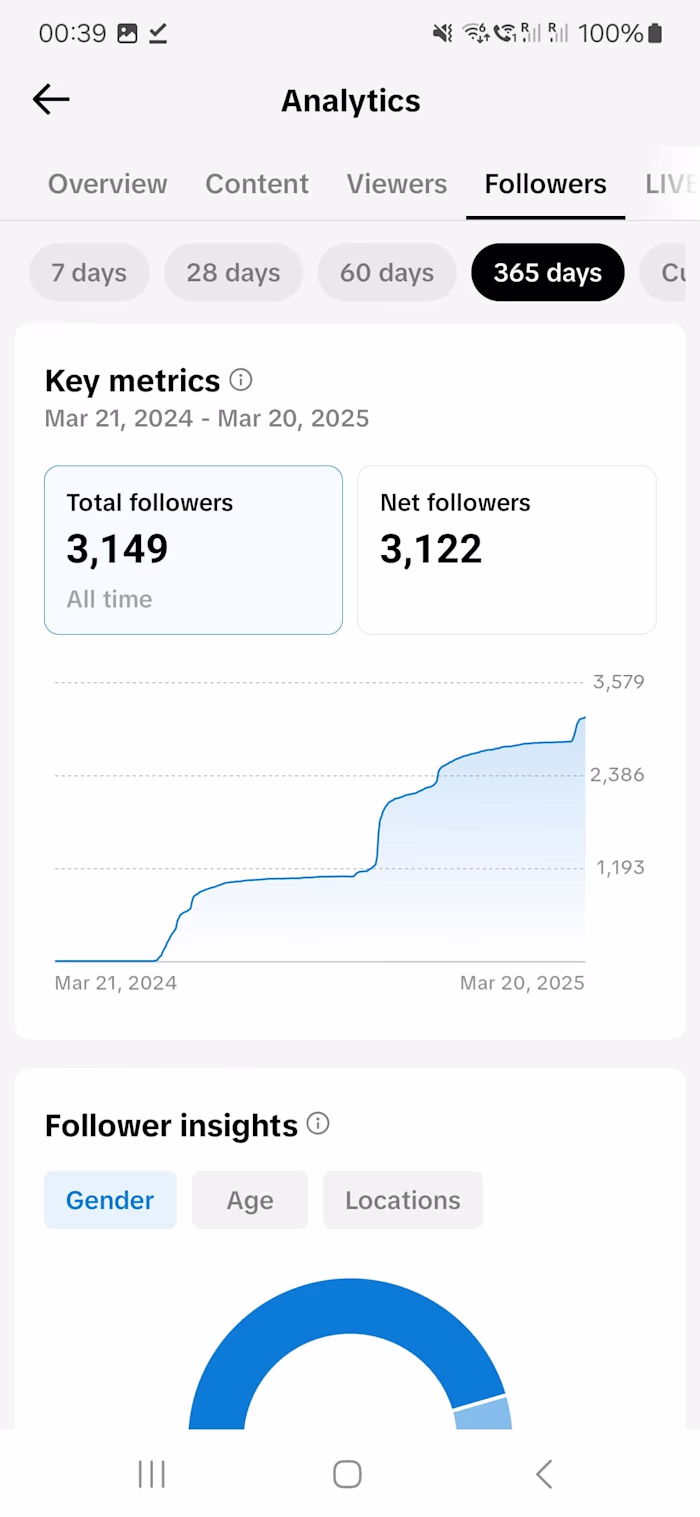This screenshot has width=700, height=1517.
Task: Tap the battery status icon
Action: 655,33
